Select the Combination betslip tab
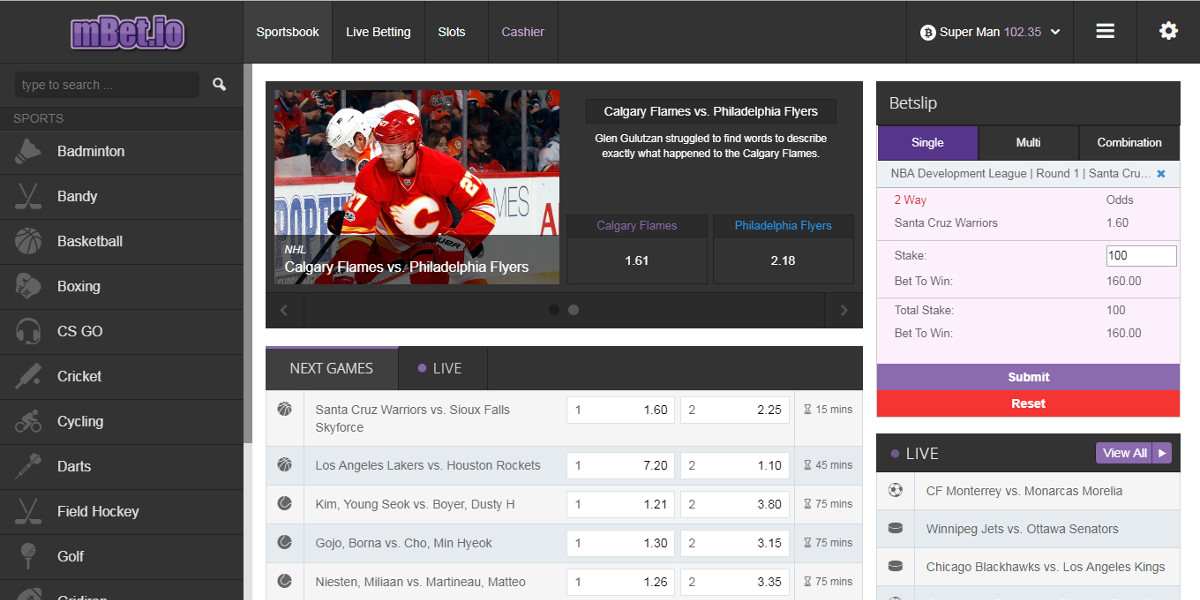1200x600 pixels. (x=1130, y=143)
